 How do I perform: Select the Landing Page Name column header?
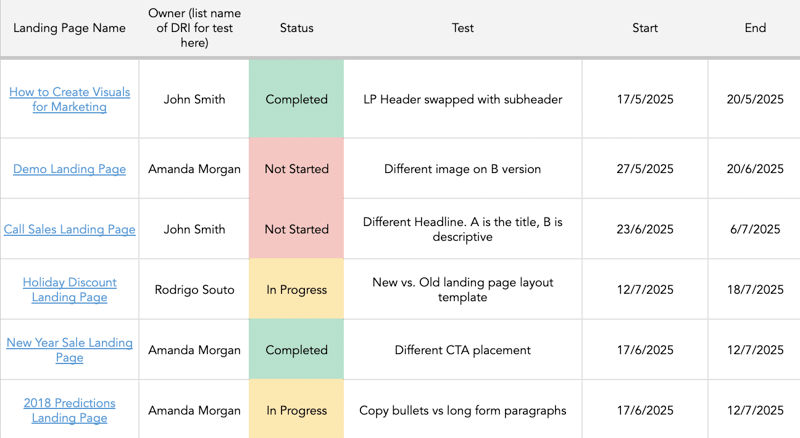69,28
